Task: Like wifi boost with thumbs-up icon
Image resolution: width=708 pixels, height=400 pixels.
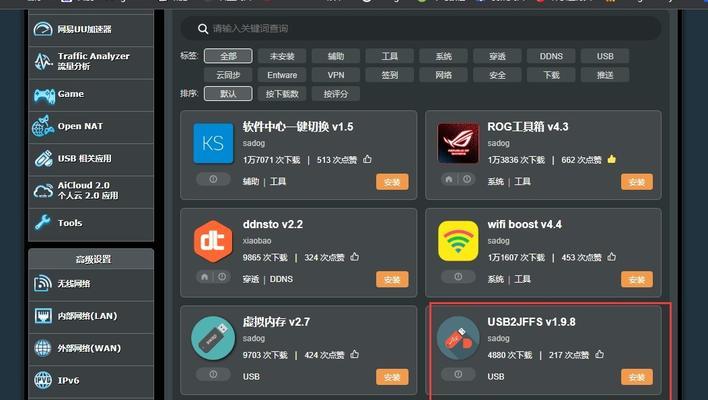Action: pos(612,257)
